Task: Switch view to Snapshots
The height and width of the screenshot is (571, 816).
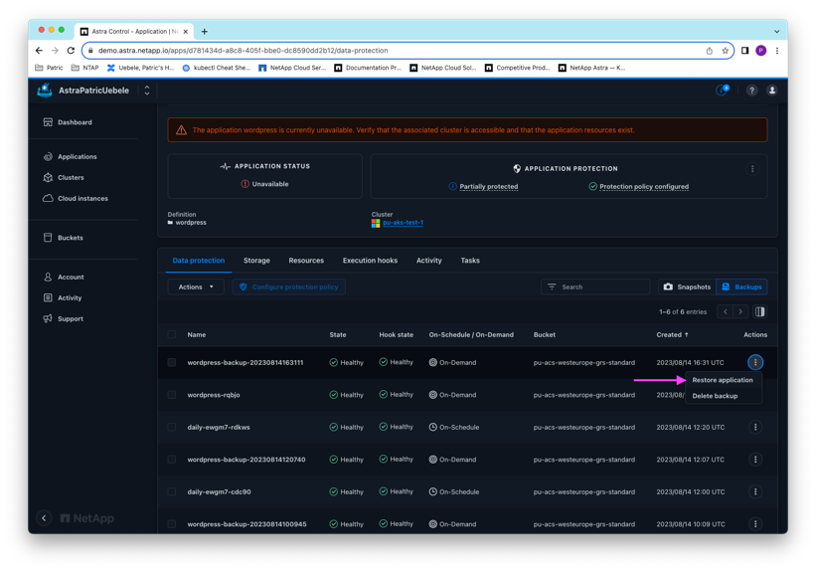Action: click(x=687, y=287)
